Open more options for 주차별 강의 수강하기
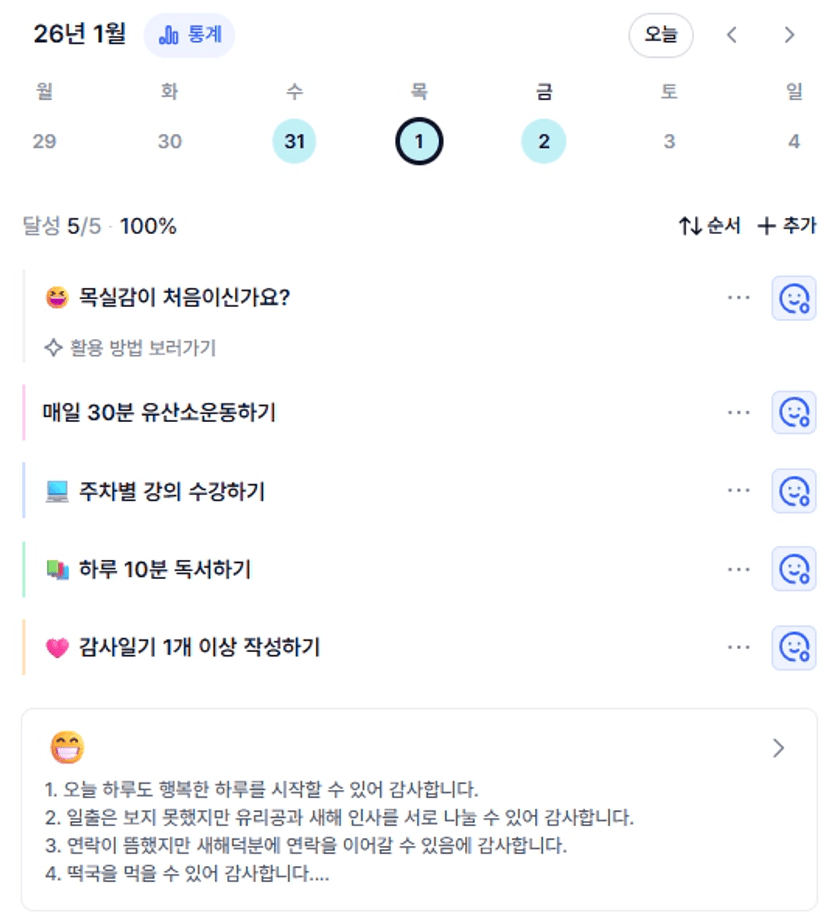This screenshot has width=827, height=916. click(739, 491)
